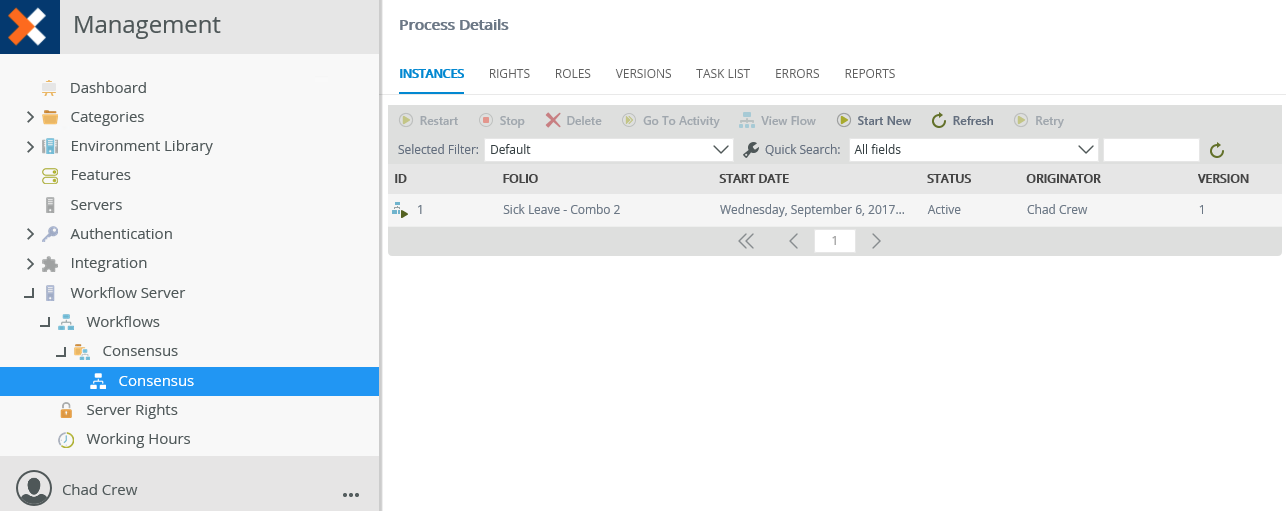Click the green quick search refresh icon
Image resolution: width=1286 pixels, height=511 pixels.
point(1217,150)
